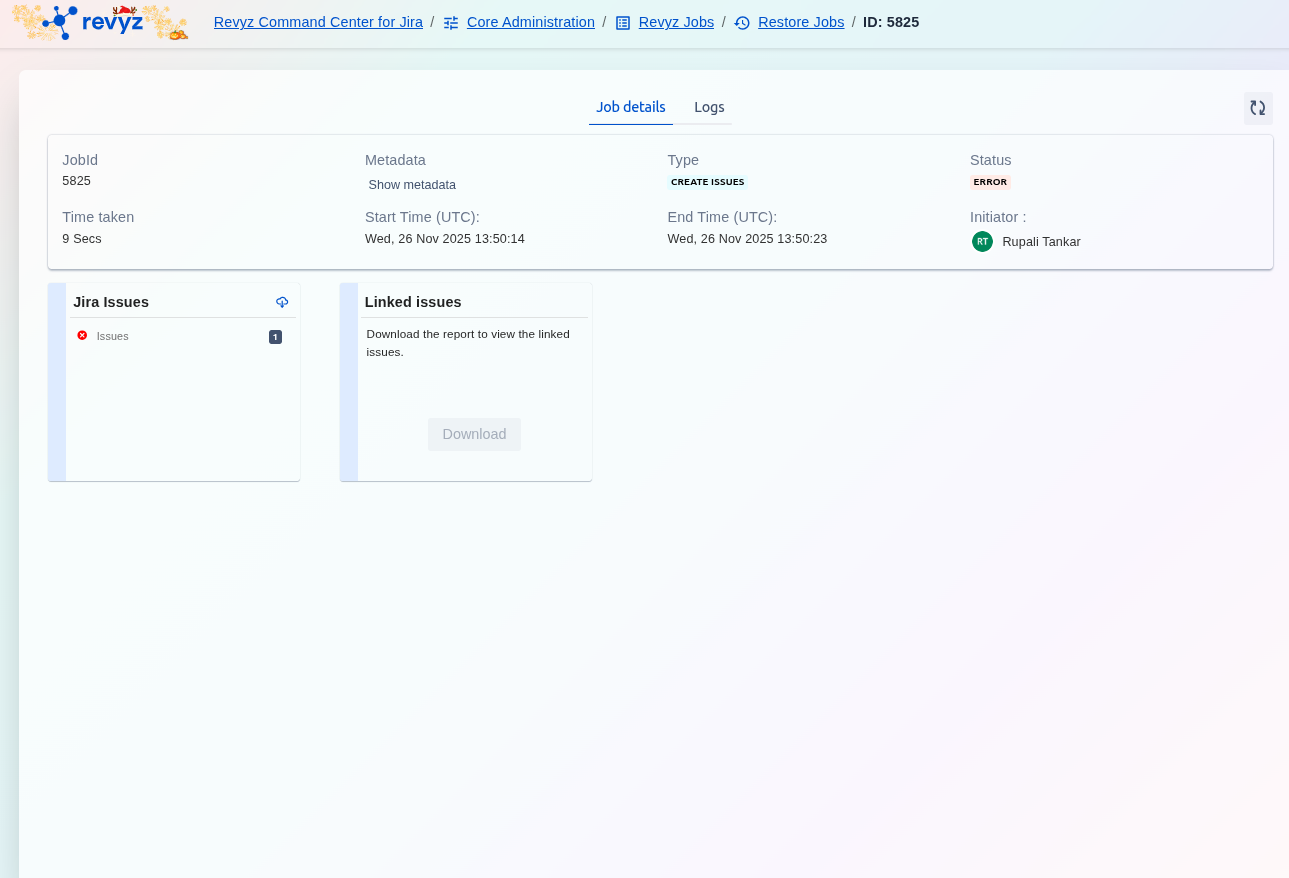Click the RT initiator avatar
The height and width of the screenshot is (878, 1289).
[982, 241]
